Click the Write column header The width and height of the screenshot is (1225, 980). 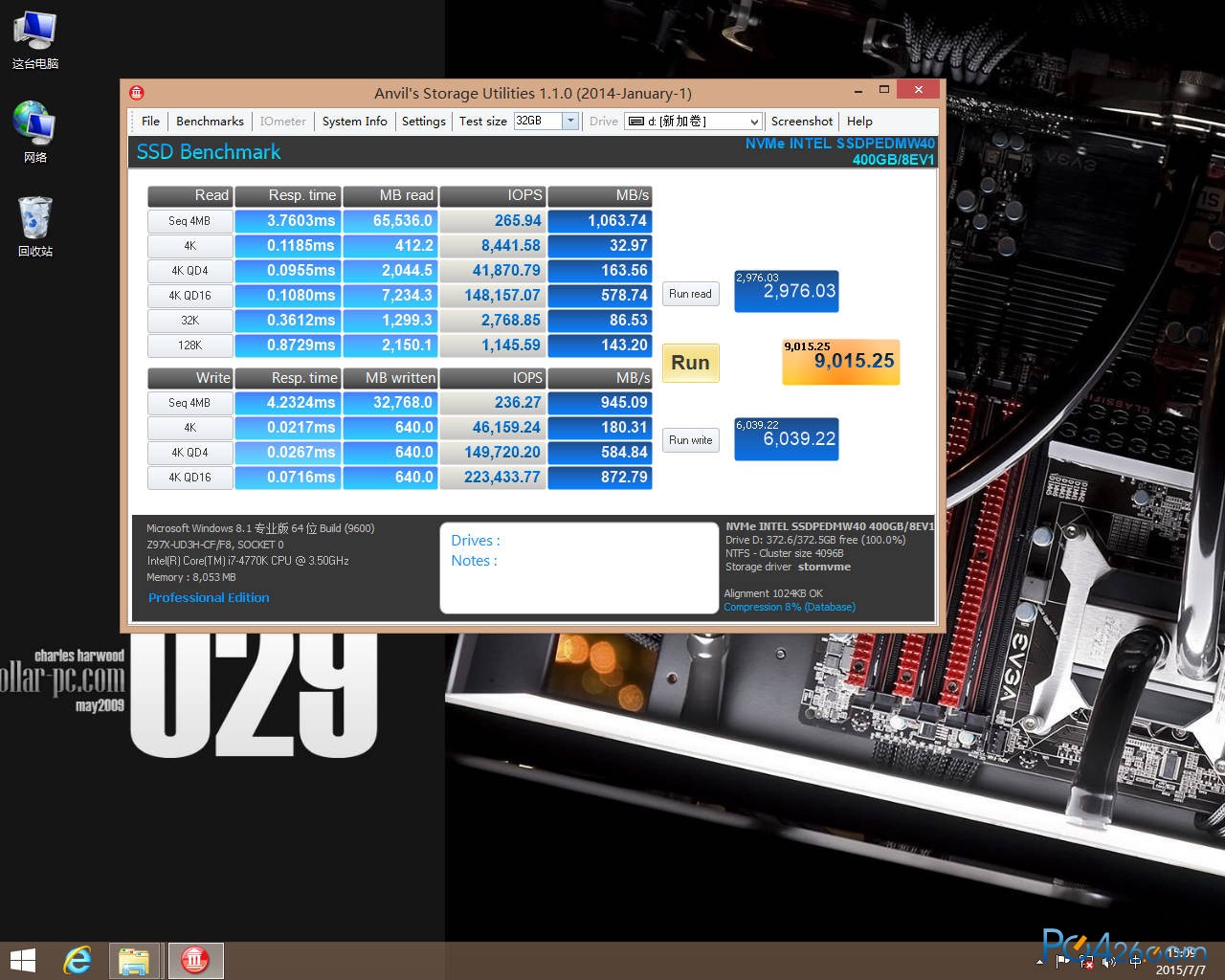[x=189, y=378]
